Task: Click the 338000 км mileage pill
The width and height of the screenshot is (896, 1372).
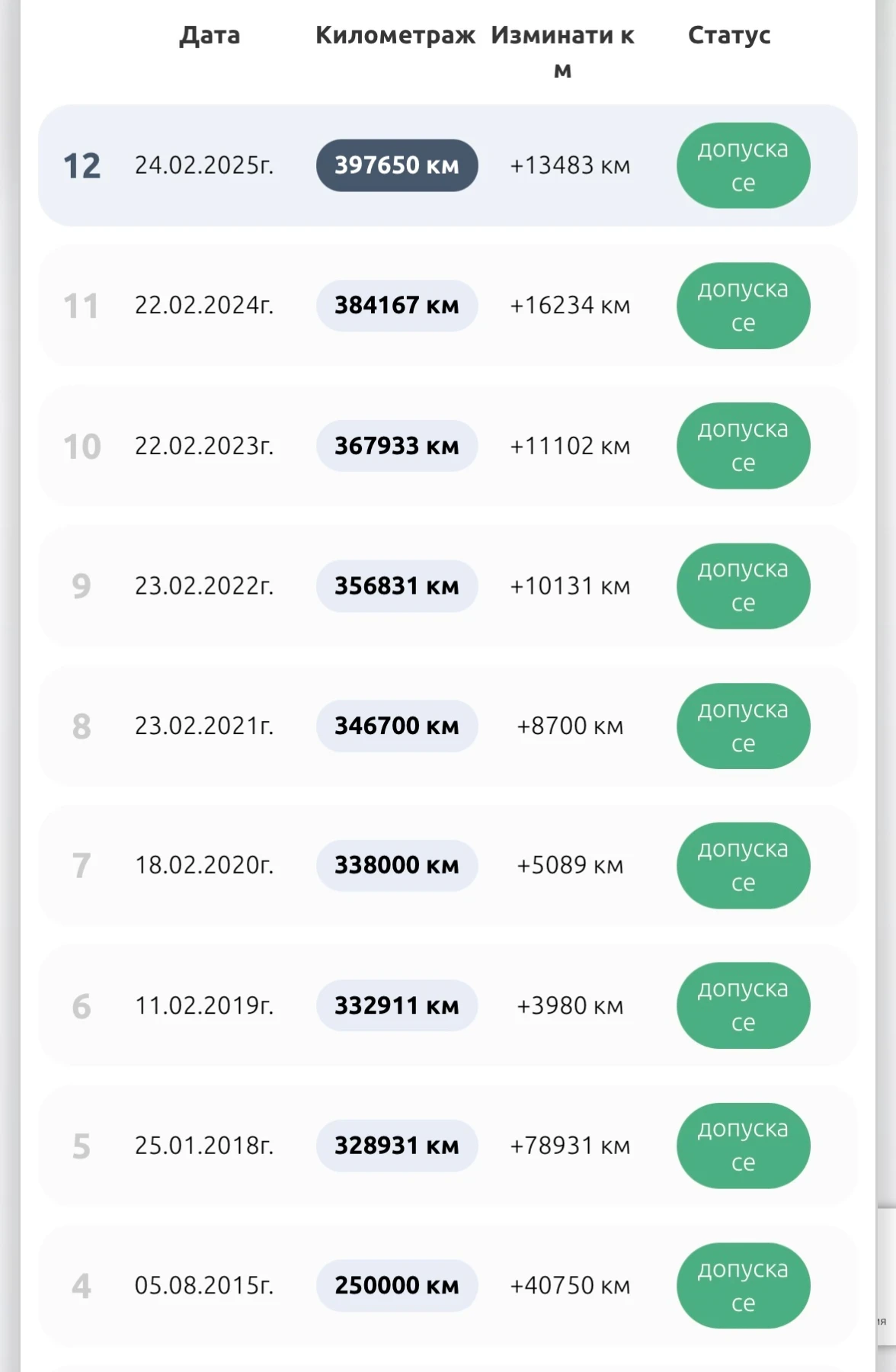Action: click(397, 865)
